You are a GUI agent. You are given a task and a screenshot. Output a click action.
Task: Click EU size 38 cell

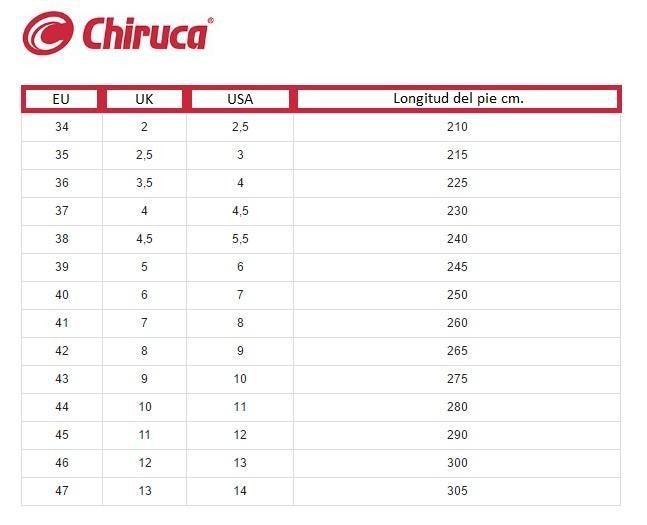pyautogui.click(x=62, y=239)
